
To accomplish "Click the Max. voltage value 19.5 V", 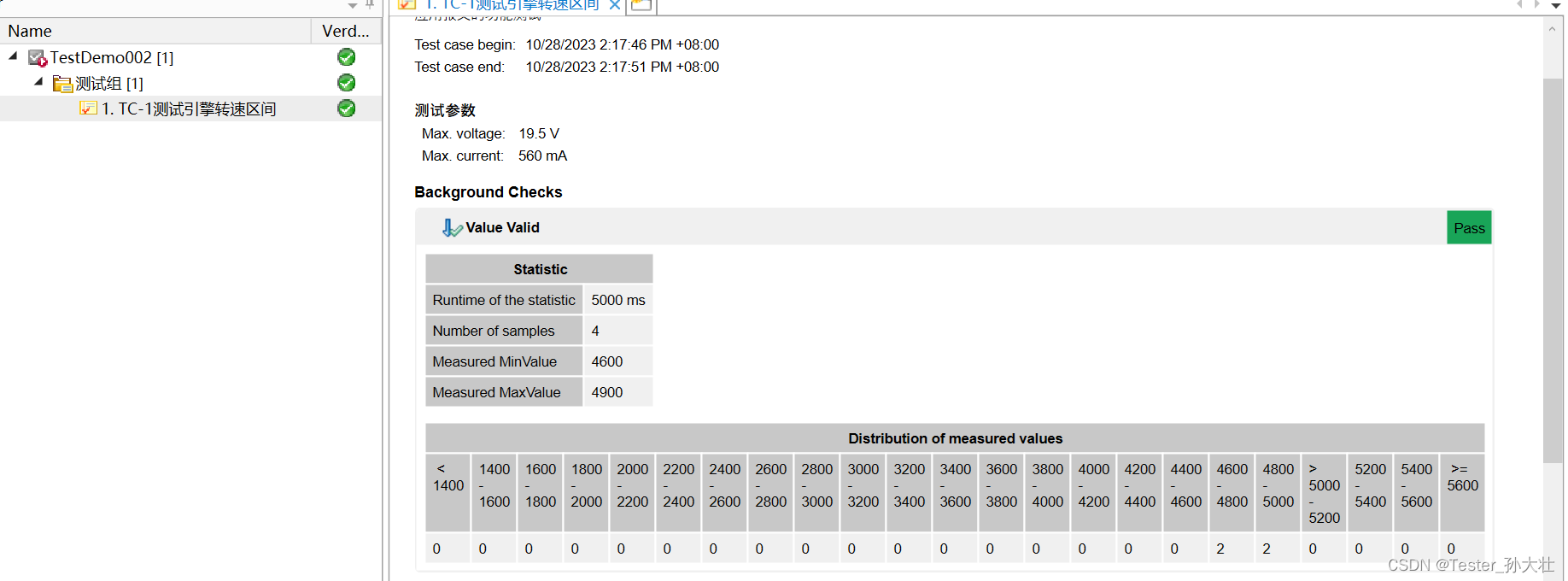I will 539,133.
